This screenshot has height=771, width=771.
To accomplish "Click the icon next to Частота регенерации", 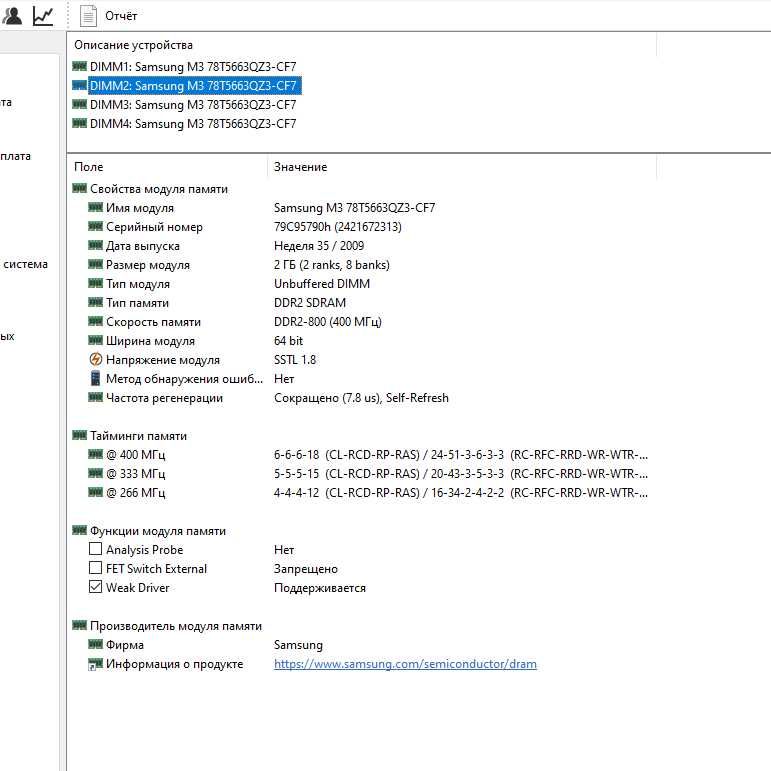I will tap(95, 397).
